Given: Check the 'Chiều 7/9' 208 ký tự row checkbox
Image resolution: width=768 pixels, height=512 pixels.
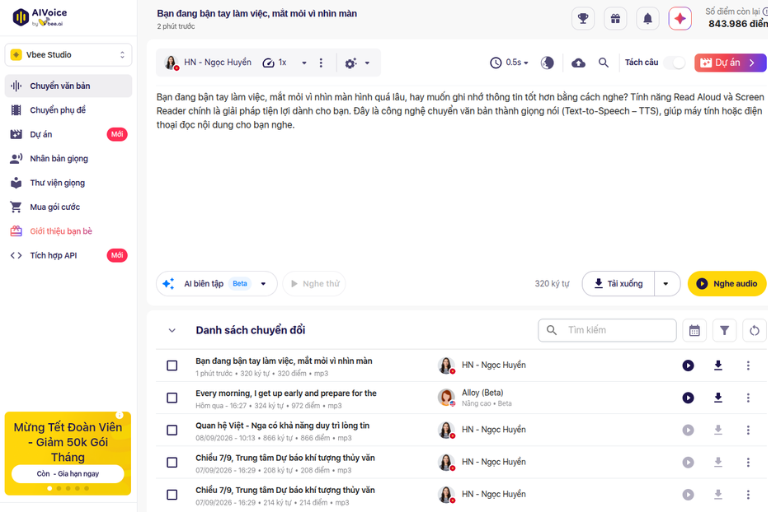Looking at the screenshot, I should click(172, 463).
